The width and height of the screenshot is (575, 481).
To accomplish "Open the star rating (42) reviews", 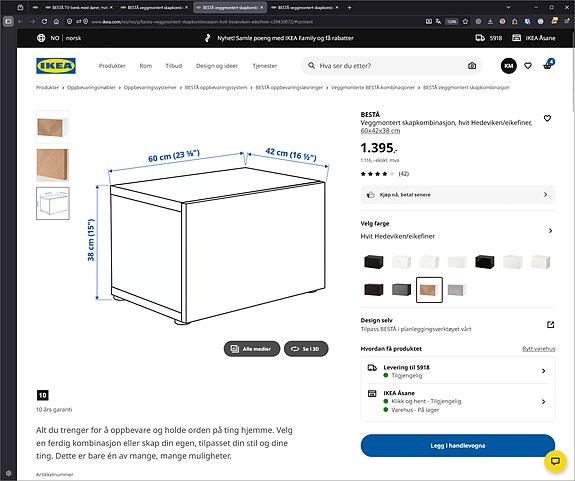I will point(385,174).
